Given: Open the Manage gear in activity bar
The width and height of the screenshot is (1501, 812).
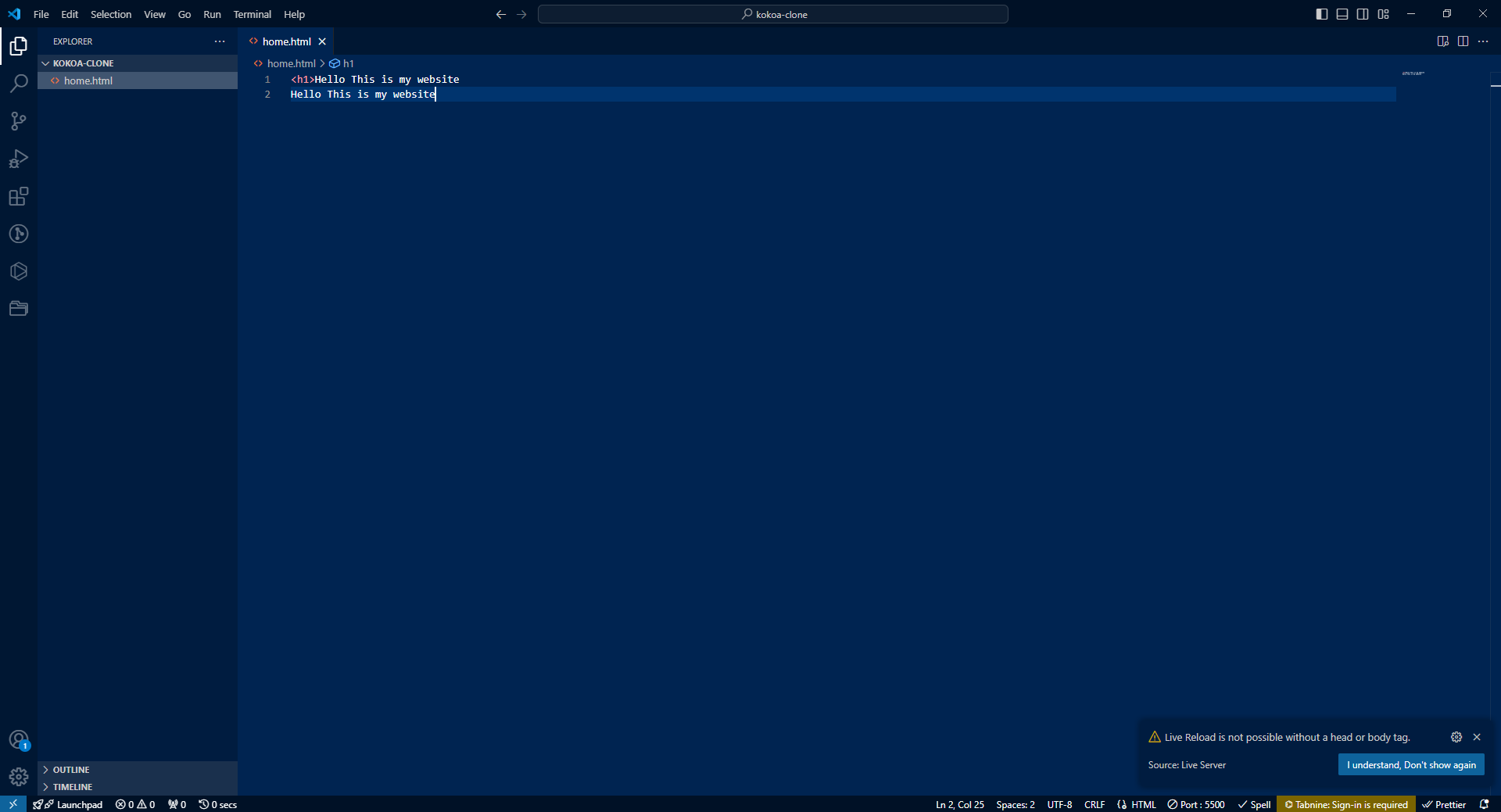Looking at the screenshot, I should tap(19, 776).
